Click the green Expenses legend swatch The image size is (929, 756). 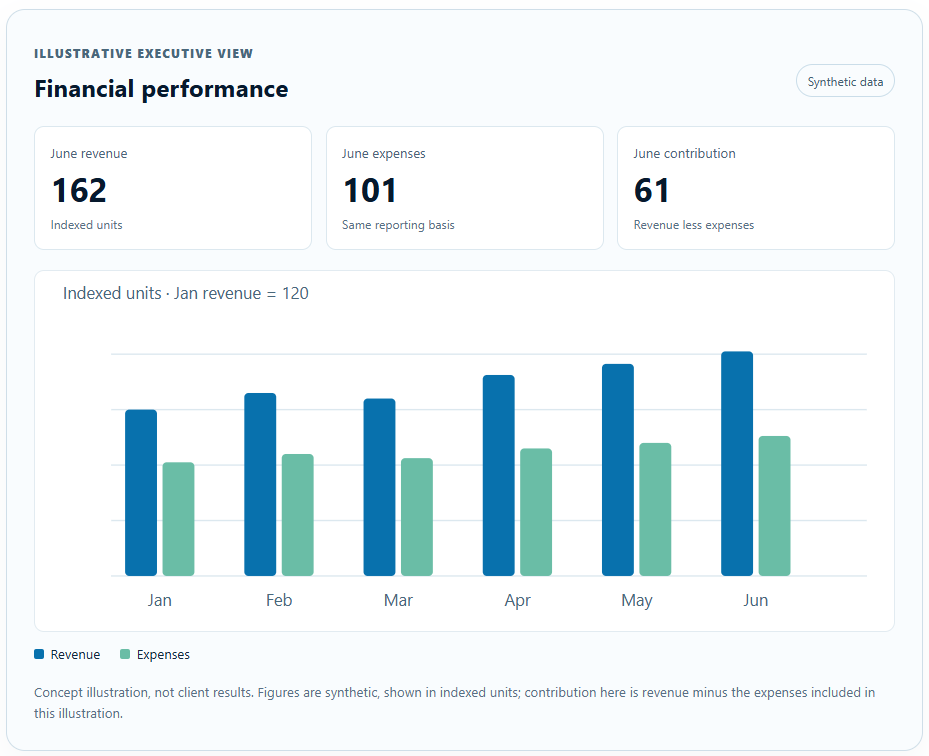[125, 654]
